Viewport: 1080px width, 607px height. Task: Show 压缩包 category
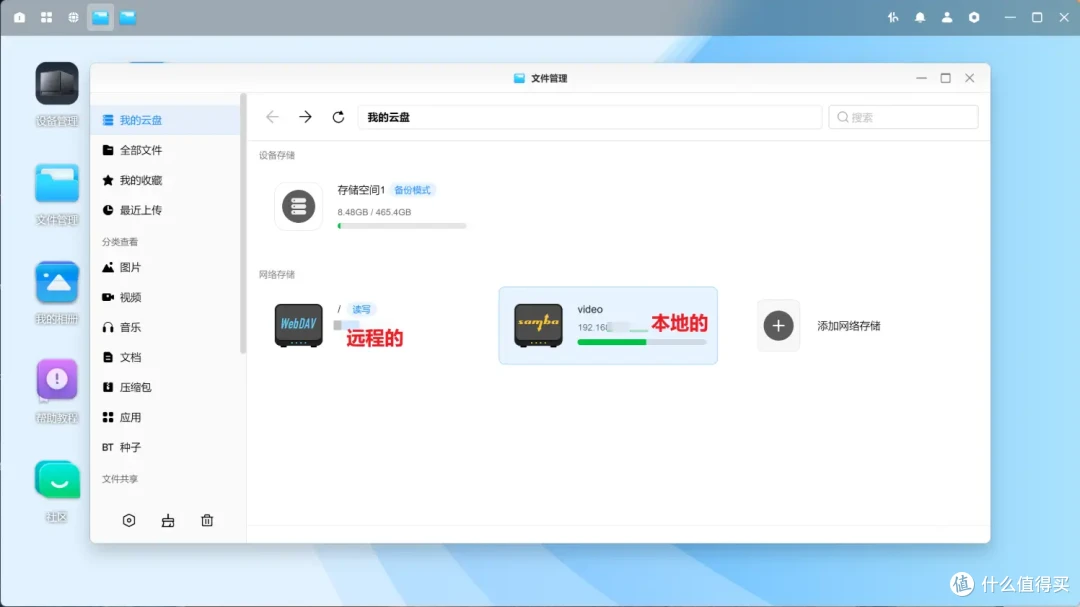tap(165, 387)
